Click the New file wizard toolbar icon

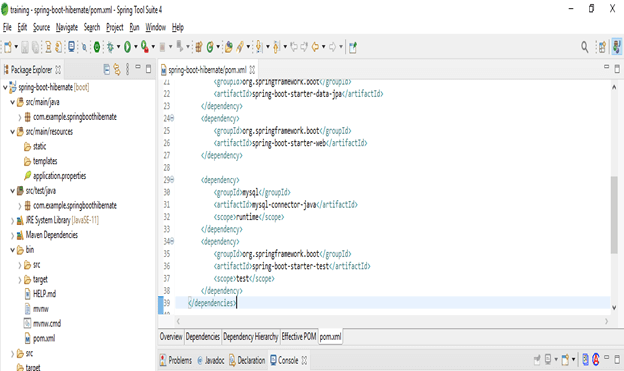(x=8, y=47)
